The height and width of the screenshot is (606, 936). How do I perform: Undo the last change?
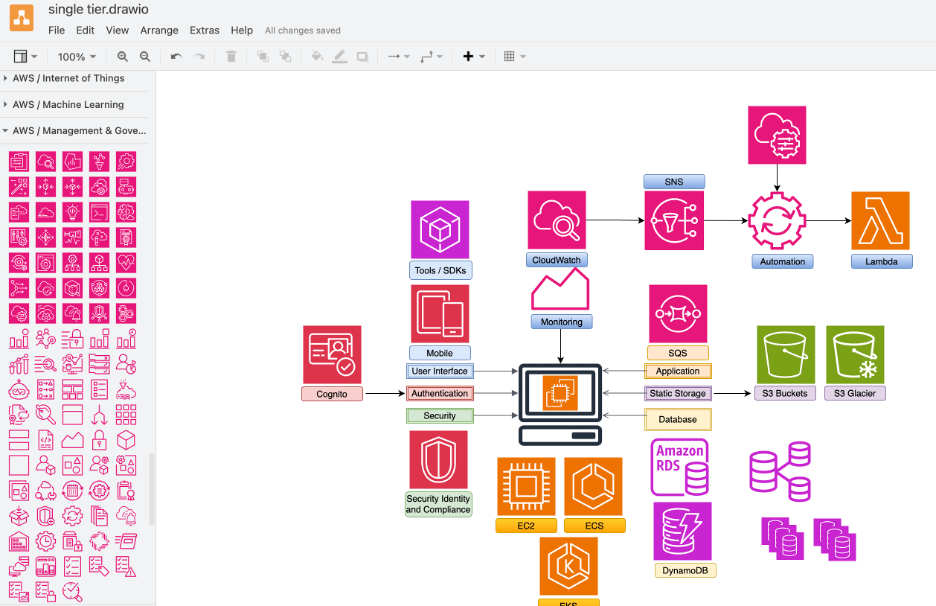tap(176, 57)
